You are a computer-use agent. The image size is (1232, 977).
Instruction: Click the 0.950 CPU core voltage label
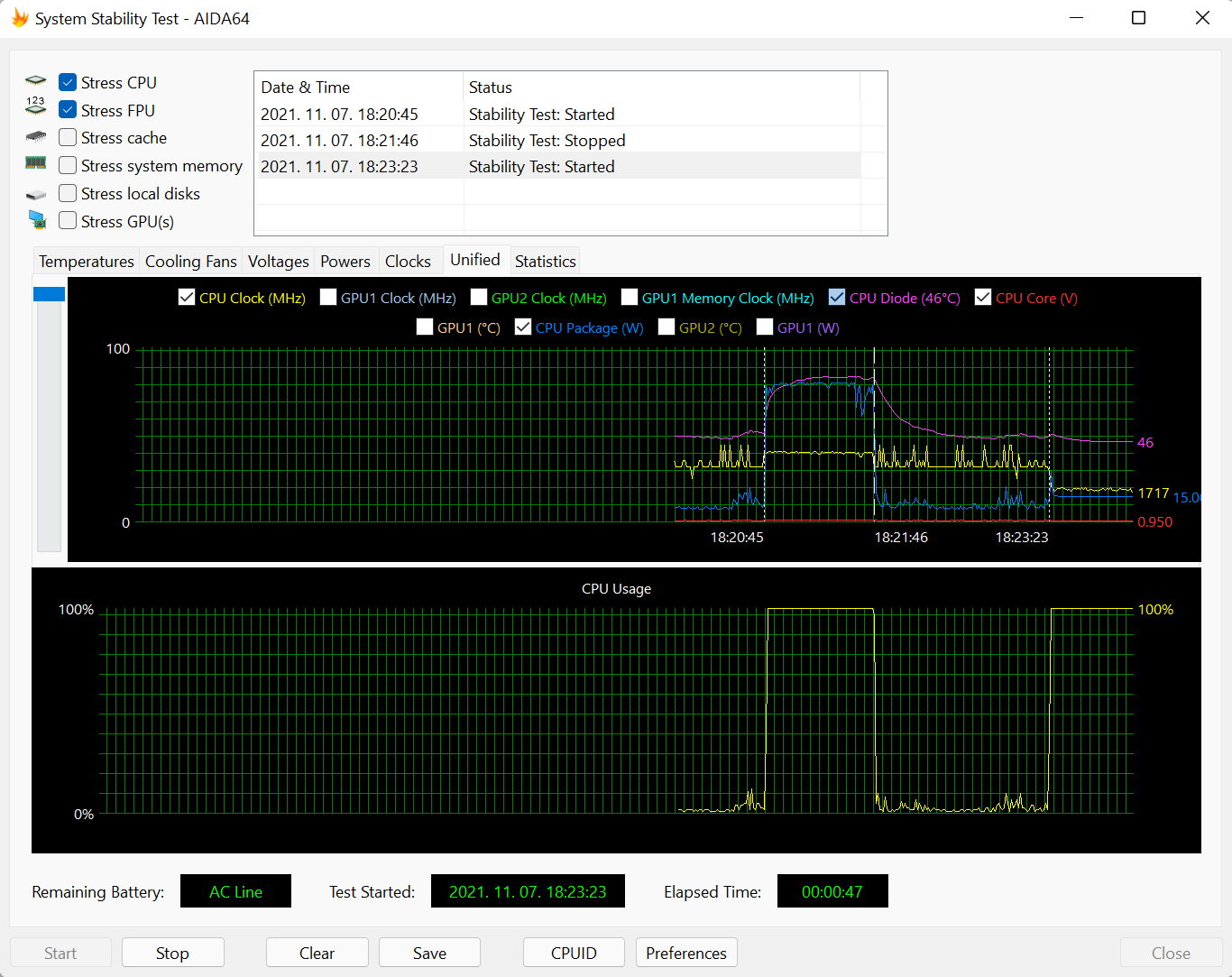point(1155,521)
